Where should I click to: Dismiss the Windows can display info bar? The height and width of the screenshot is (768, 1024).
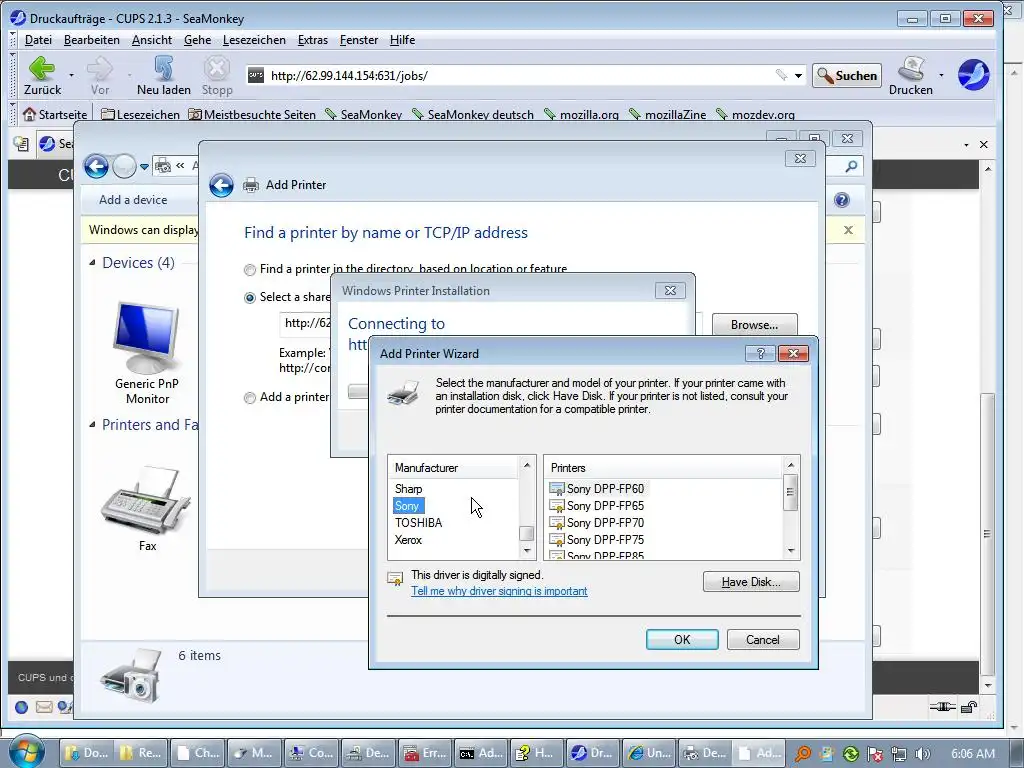click(848, 230)
